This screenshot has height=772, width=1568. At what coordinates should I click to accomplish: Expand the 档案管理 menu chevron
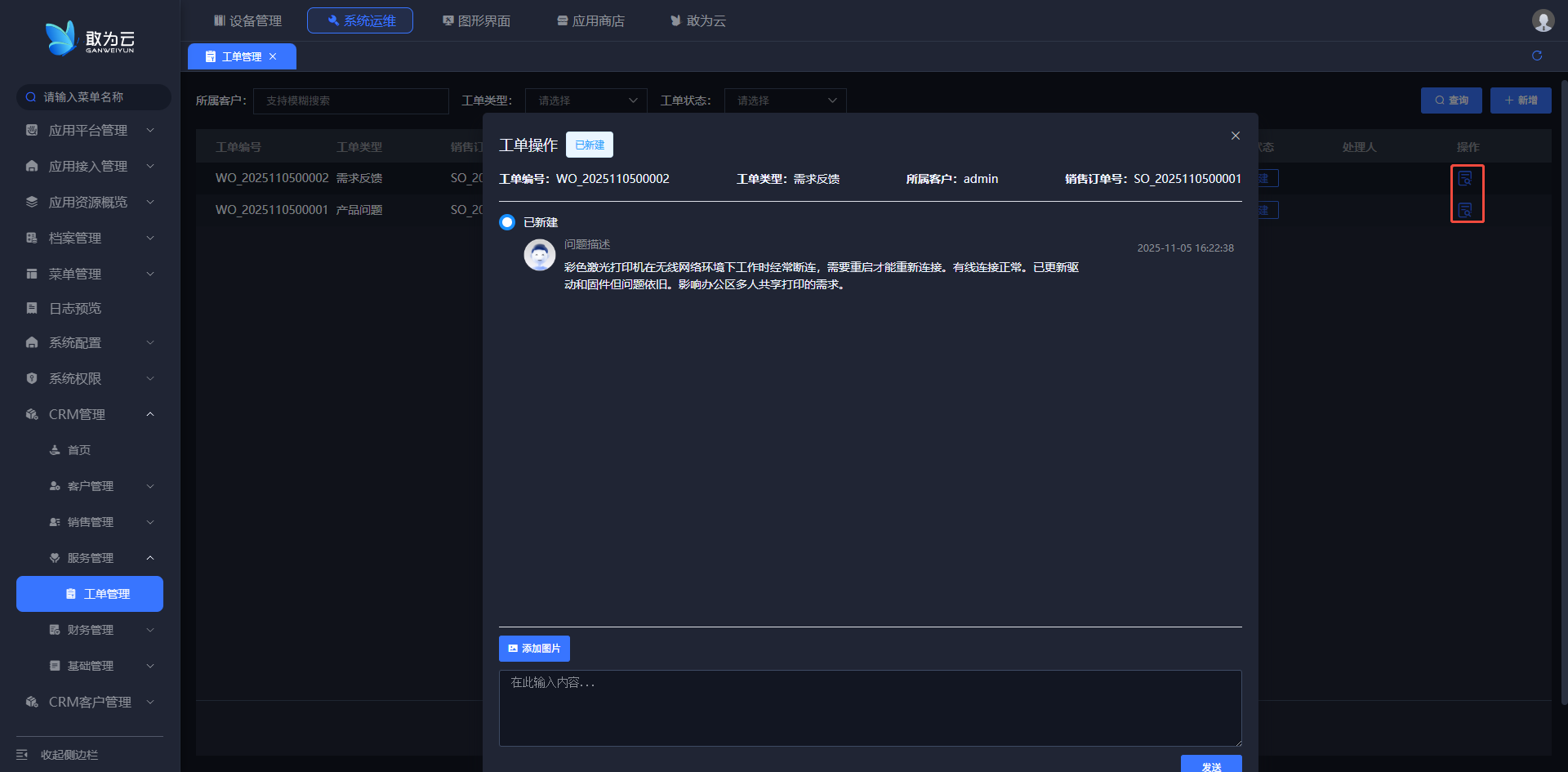150,238
